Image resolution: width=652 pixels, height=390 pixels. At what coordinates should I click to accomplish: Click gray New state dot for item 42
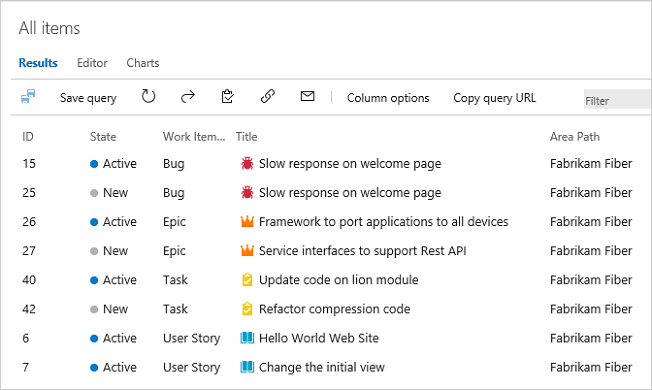point(94,309)
